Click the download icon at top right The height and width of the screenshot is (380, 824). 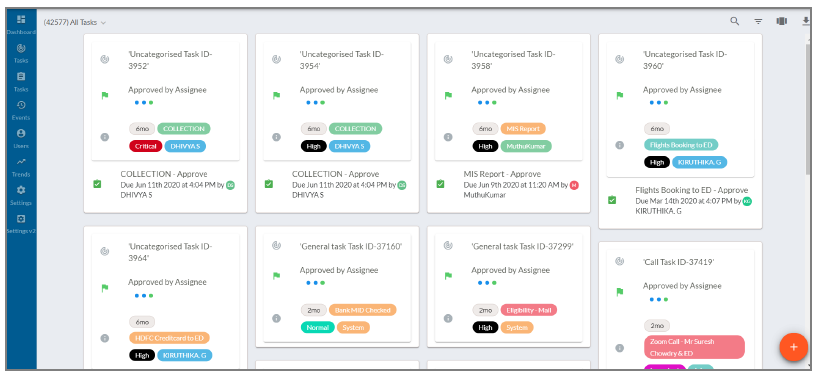[806, 22]
